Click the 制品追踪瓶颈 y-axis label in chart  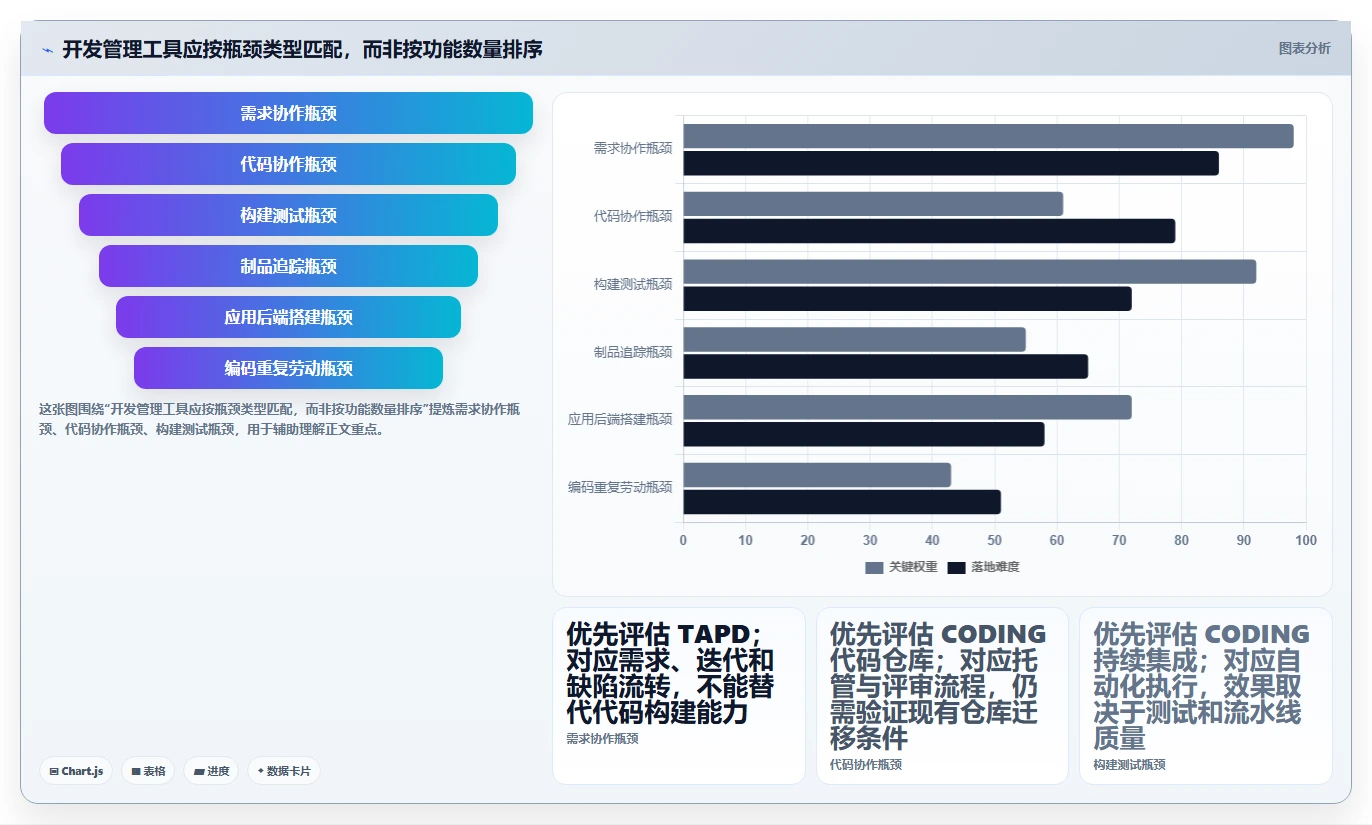coord(633,352)
